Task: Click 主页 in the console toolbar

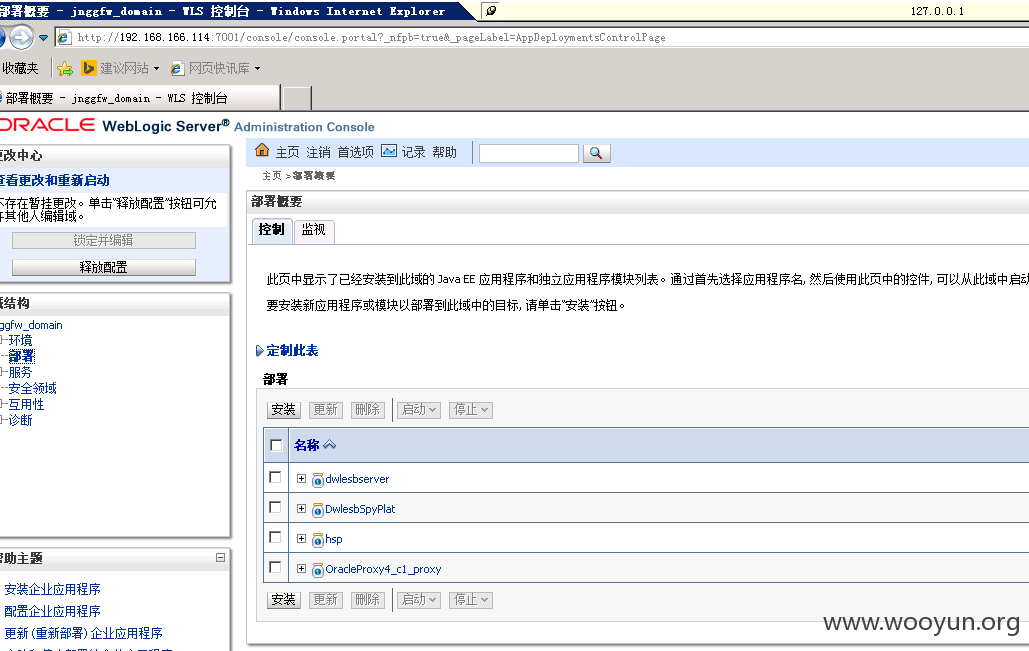Action: tap(287, 152)
